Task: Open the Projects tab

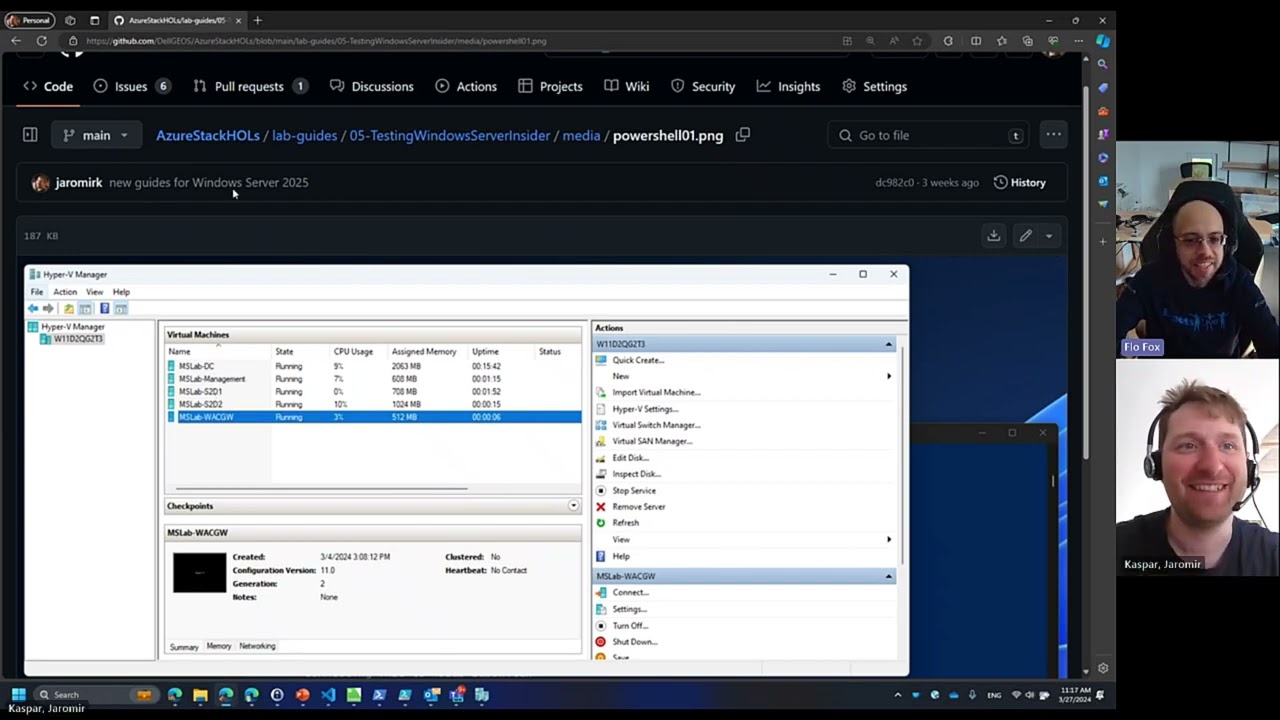Action: pos(550,86)
